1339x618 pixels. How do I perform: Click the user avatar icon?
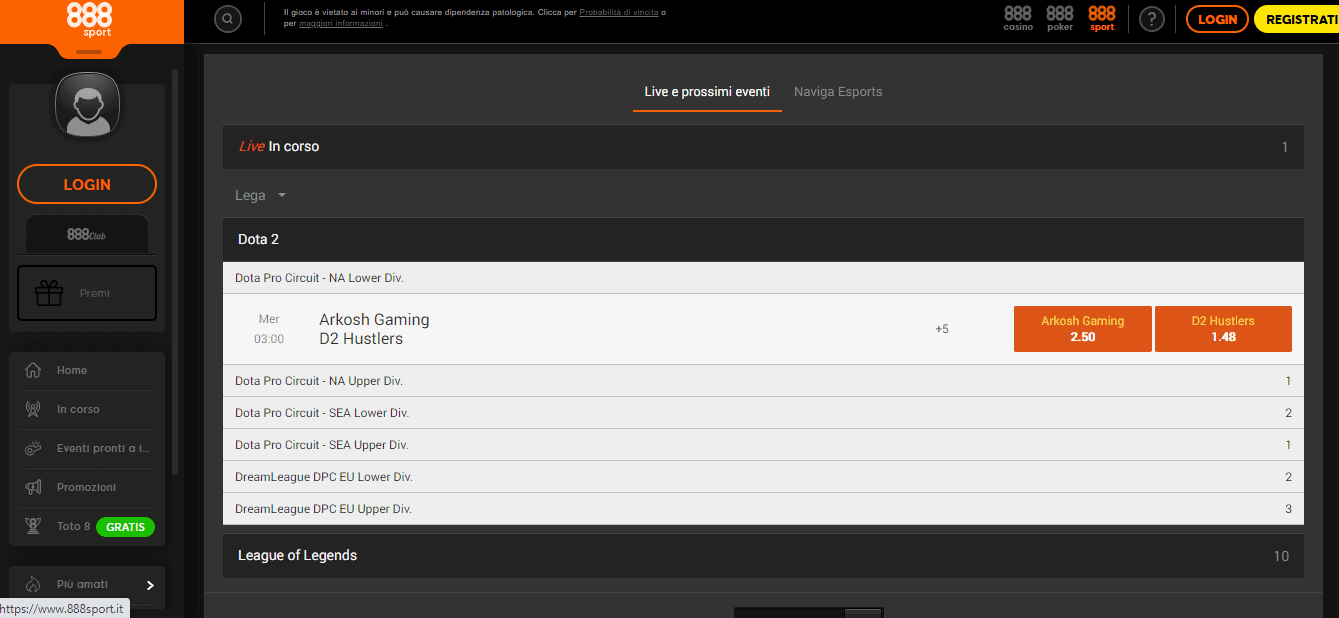(89, 104)
